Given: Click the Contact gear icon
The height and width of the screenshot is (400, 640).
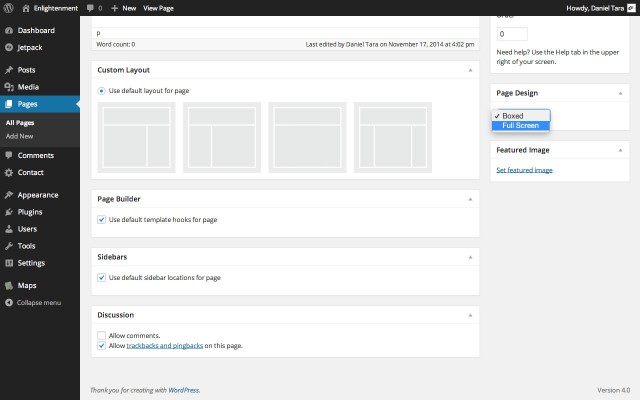Looking at the screenshot, I should 9,172.
